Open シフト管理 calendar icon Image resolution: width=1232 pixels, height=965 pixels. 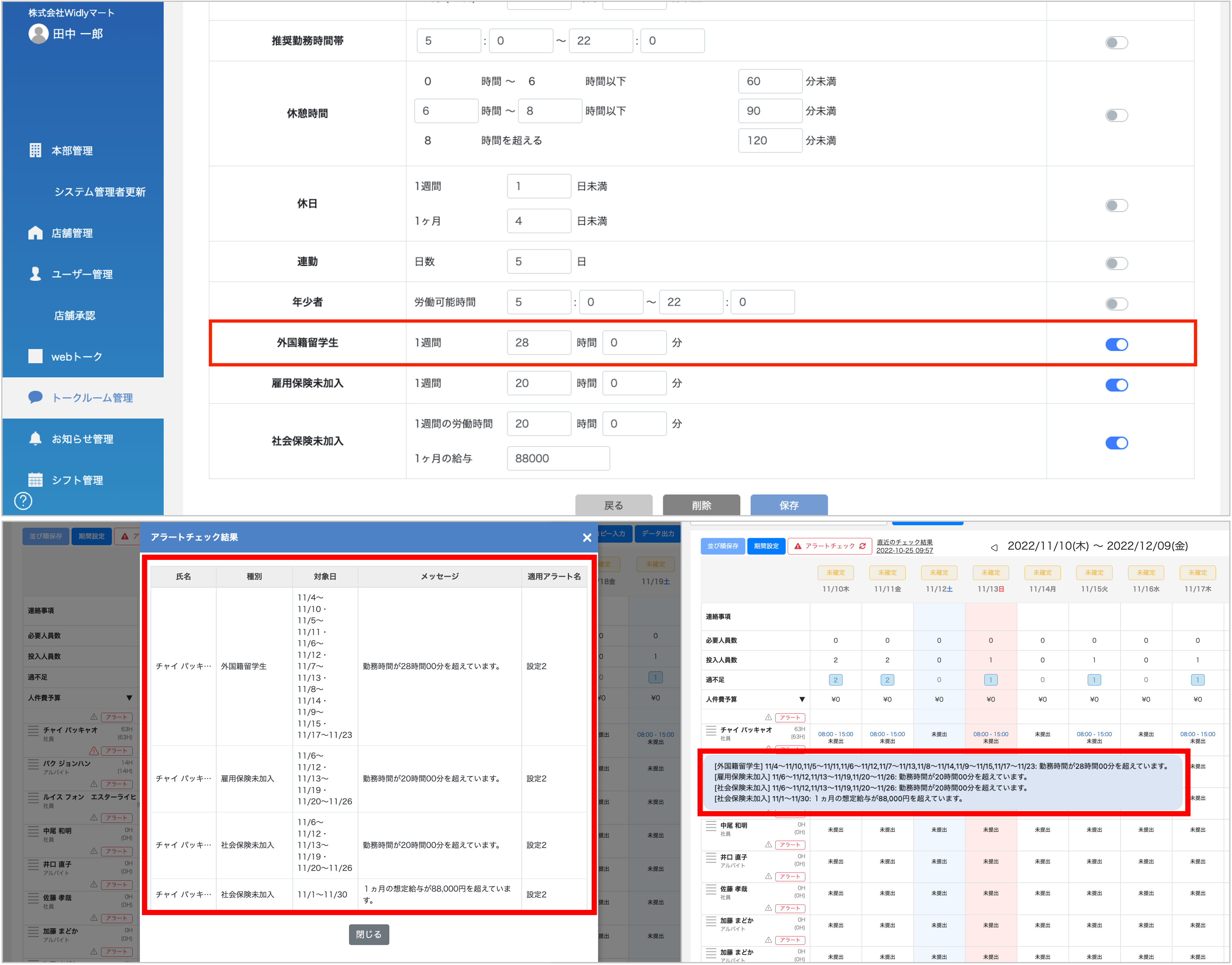tap(35, 480)
